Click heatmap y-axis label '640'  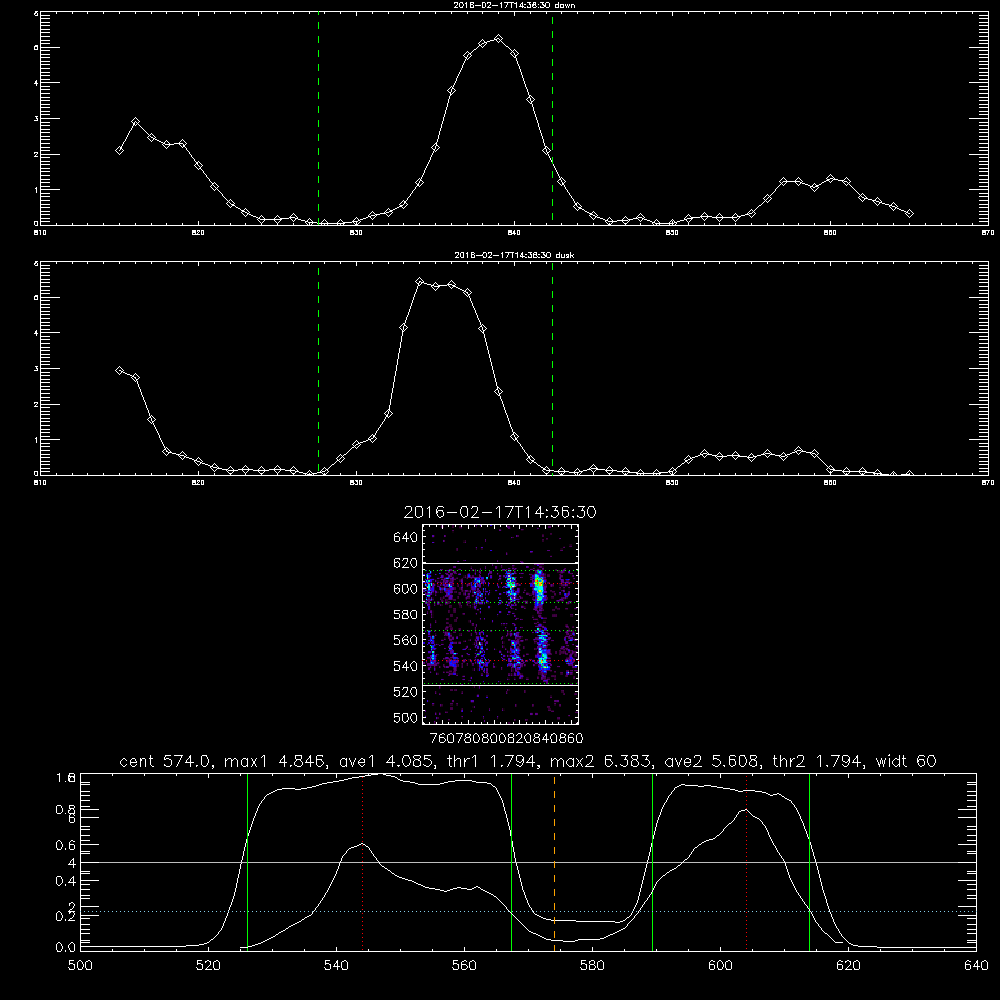click(x=405, y=537)
